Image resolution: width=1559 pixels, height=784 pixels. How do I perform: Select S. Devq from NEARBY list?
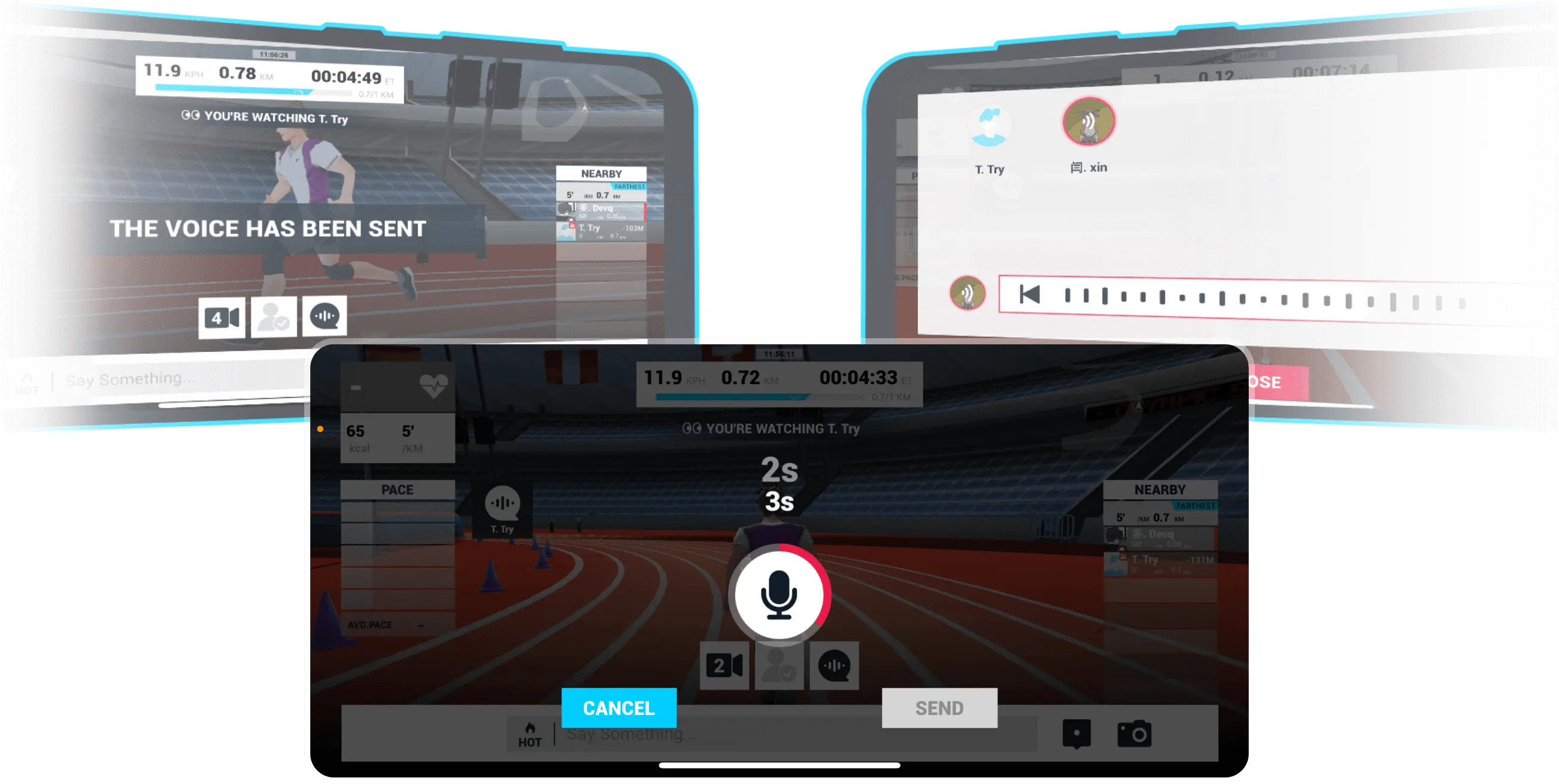[601, 213]
